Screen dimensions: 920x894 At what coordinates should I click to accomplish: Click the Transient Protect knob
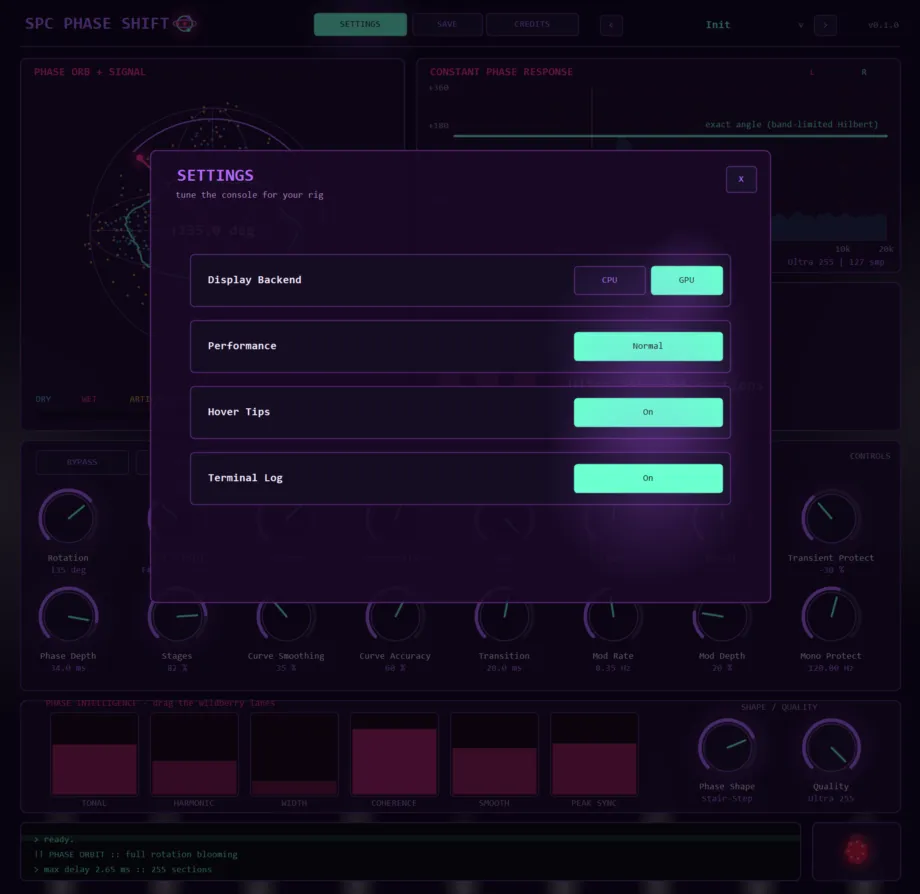click(831, 518)
